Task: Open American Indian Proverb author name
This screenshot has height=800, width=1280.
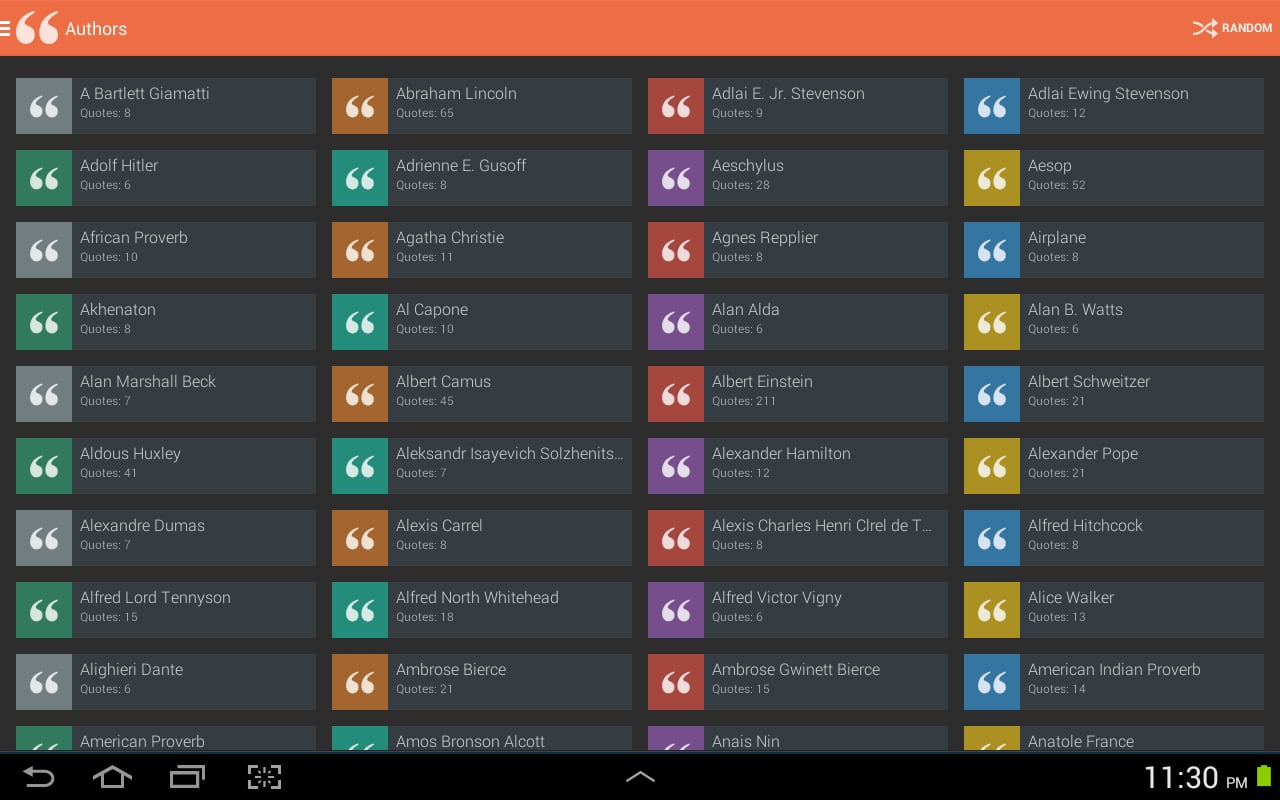Action: coord(1114,669)
